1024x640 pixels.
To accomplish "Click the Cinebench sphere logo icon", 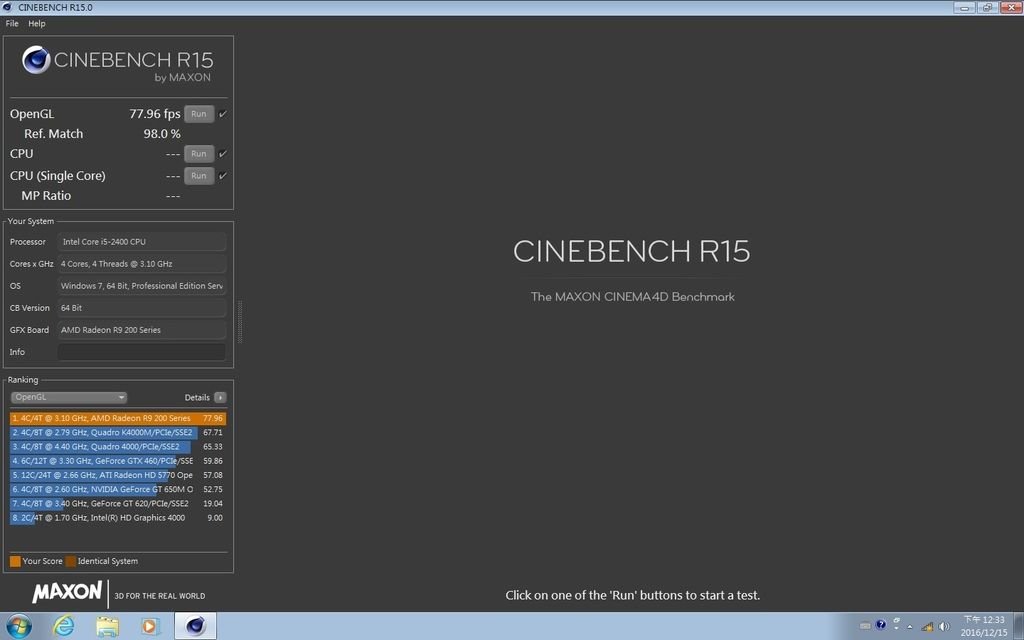I will [36, 60].
